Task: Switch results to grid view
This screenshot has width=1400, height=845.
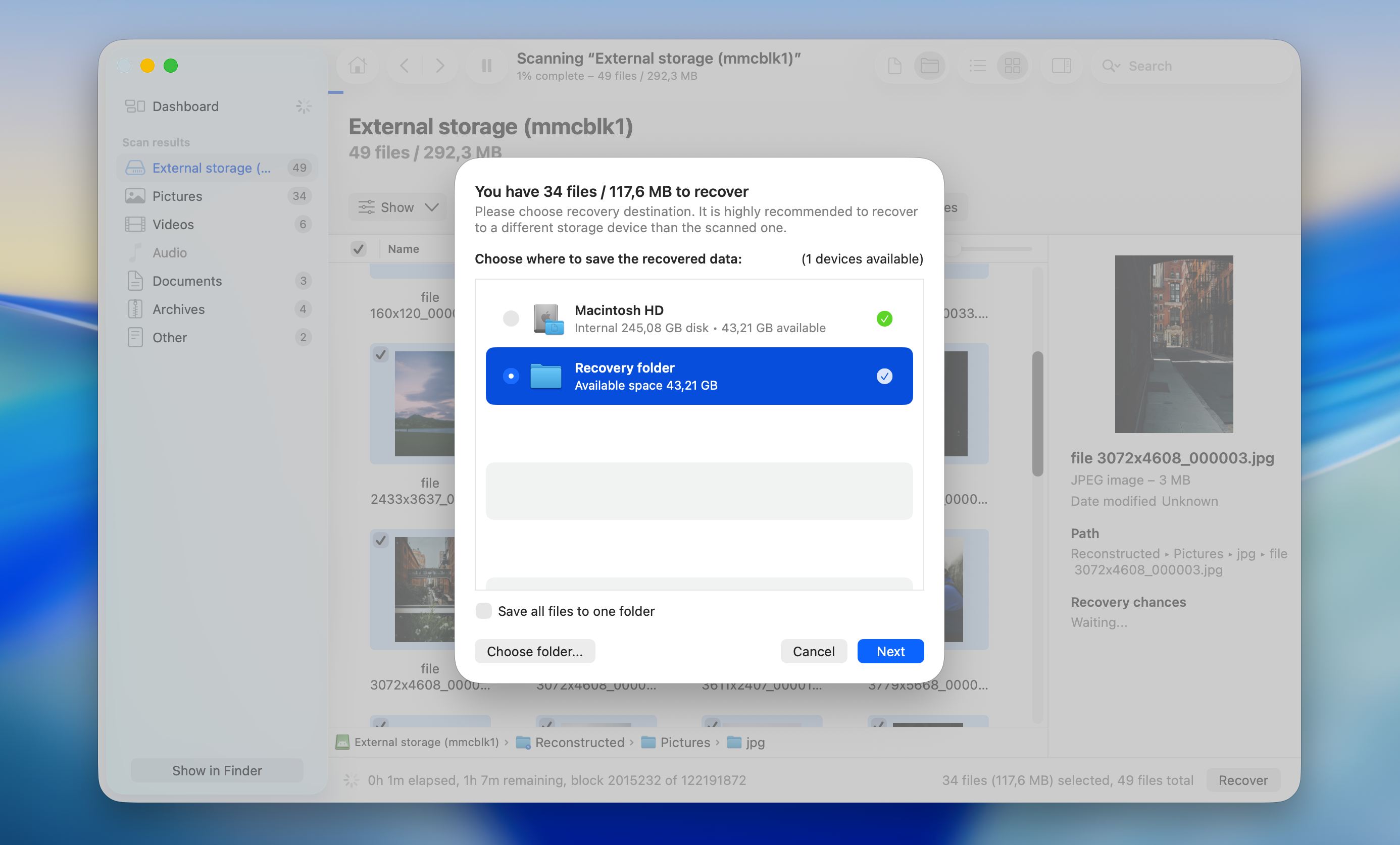Action: click(x=1013, y=65)
